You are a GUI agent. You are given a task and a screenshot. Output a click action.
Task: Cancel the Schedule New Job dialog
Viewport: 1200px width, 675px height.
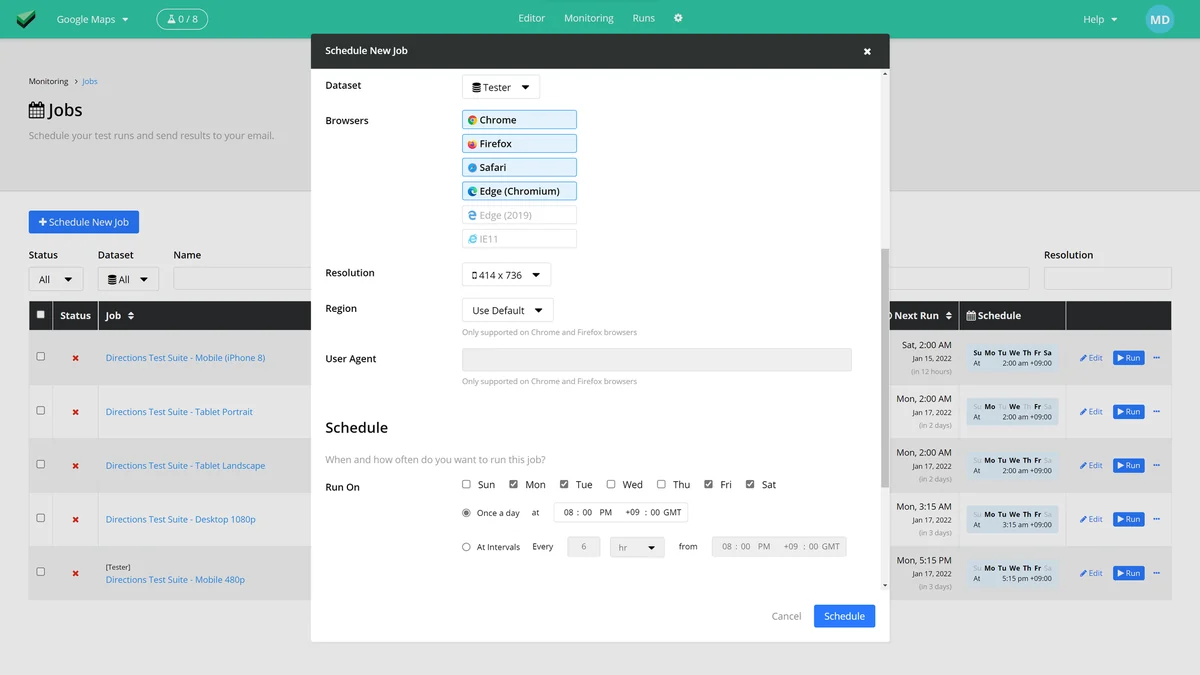tap(786, 616)
